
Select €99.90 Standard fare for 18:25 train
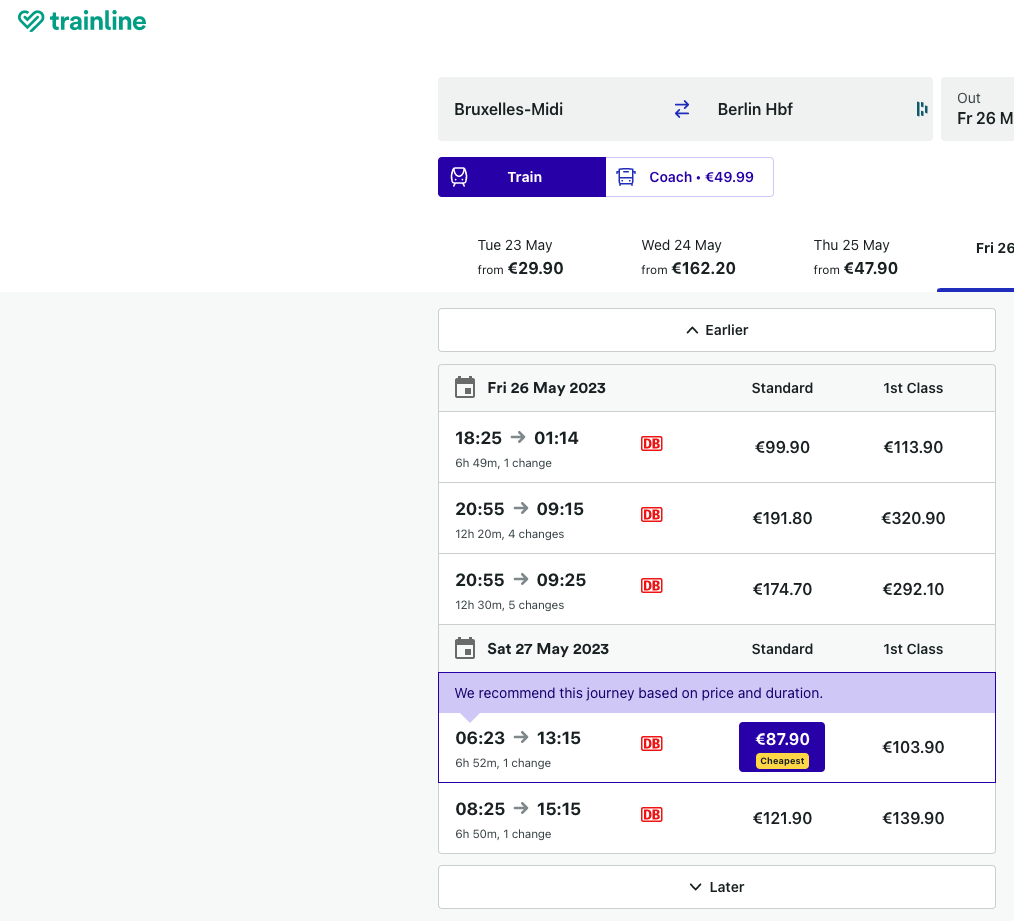click(782, 447)
